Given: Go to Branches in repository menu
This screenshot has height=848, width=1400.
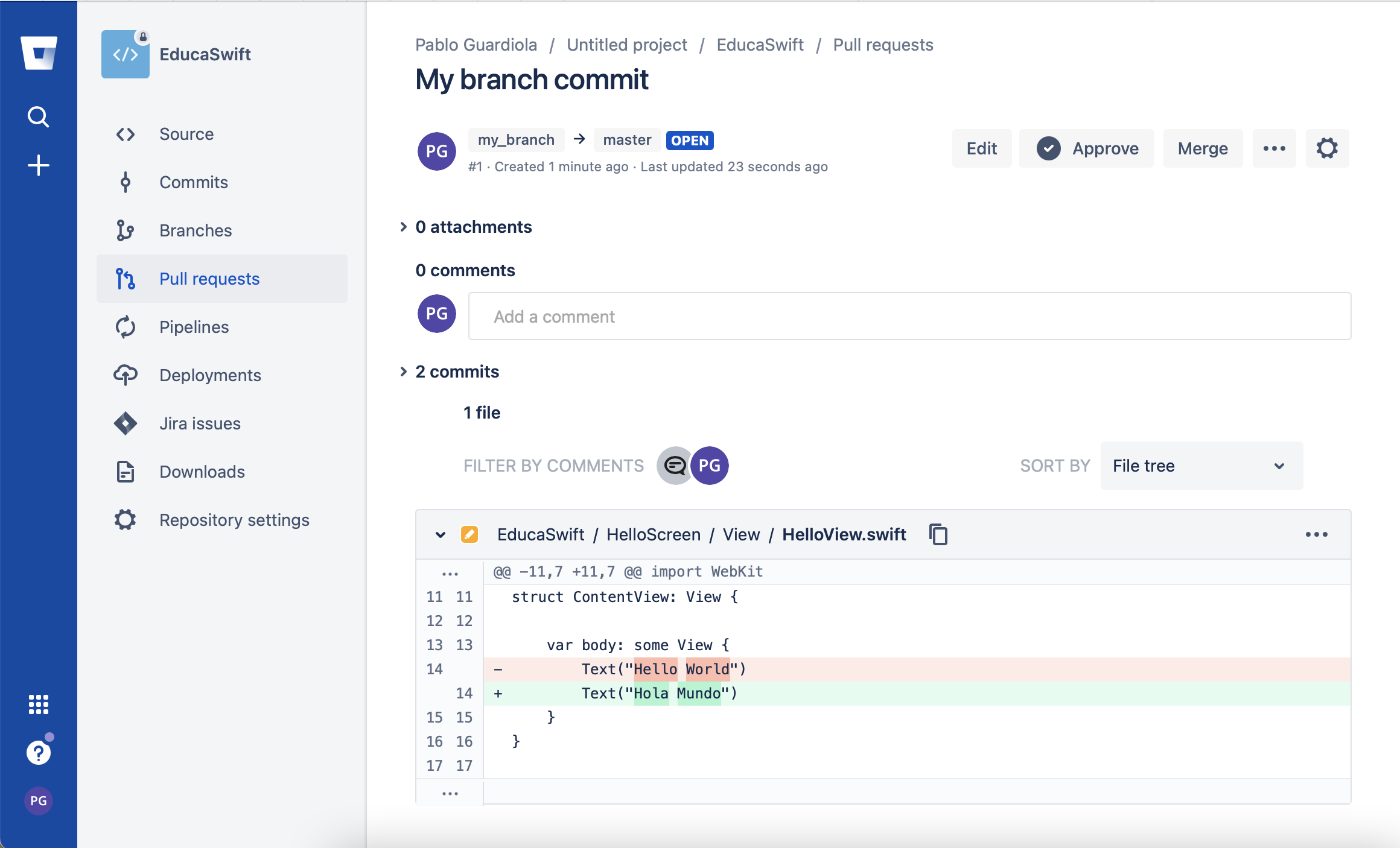Looking at the screenshot, I should pos(222,230).
